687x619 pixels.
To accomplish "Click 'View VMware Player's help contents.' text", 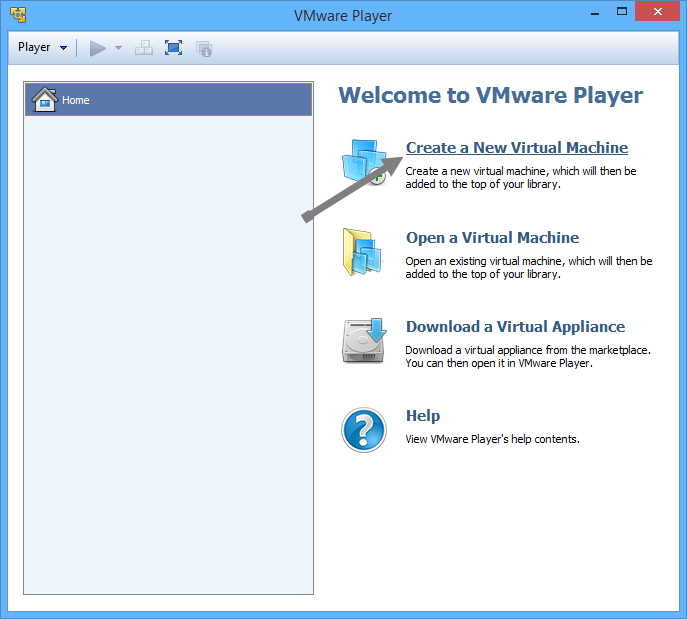I will (492, 439).
